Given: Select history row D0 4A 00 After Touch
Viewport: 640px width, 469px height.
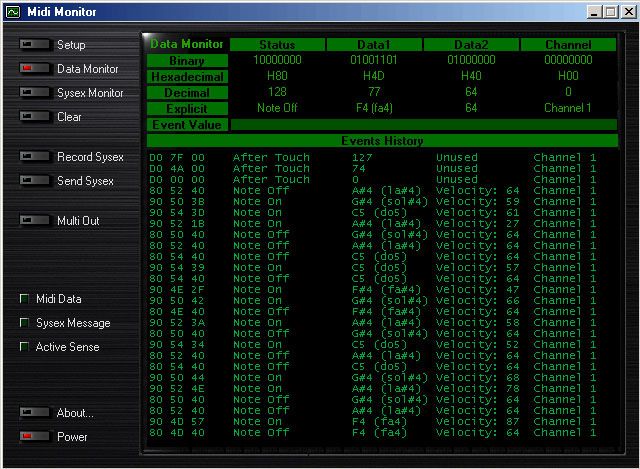Looking at the screenshot, I should (x=373, y=168).
